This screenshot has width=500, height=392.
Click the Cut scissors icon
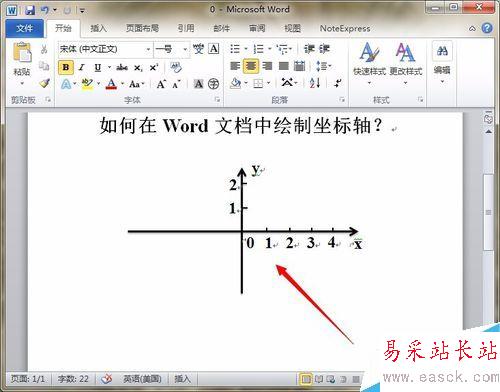coord(44,49)
